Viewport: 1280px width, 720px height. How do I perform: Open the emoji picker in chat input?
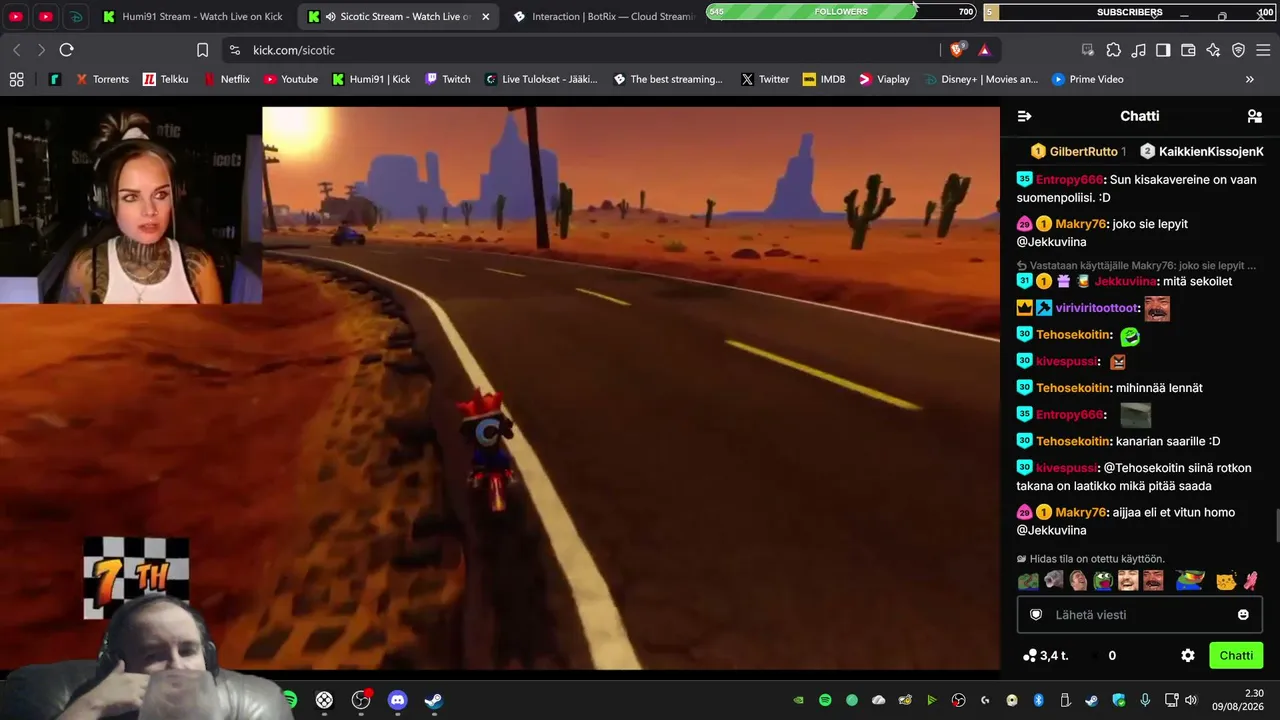[x=1243, y=615]
